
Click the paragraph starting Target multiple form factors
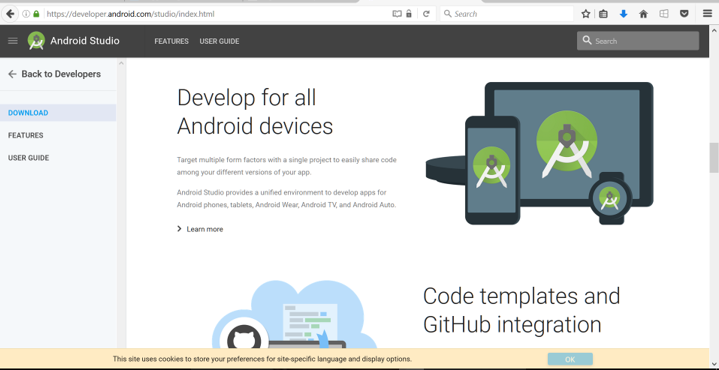287,166
